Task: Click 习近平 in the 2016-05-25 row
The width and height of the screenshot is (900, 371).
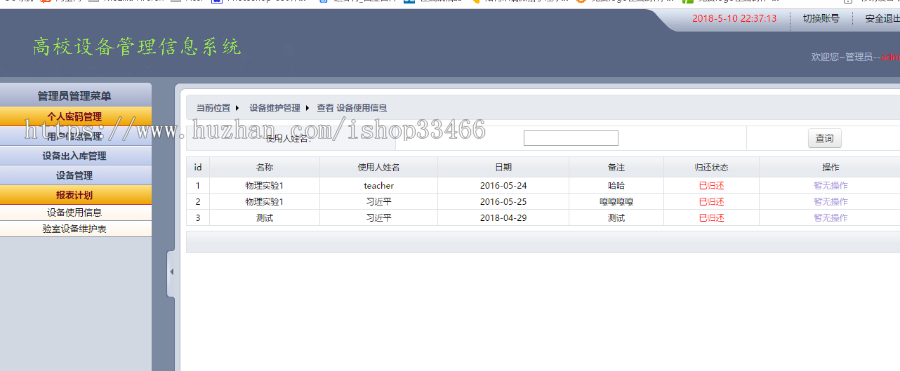Action: coord(379,202)
